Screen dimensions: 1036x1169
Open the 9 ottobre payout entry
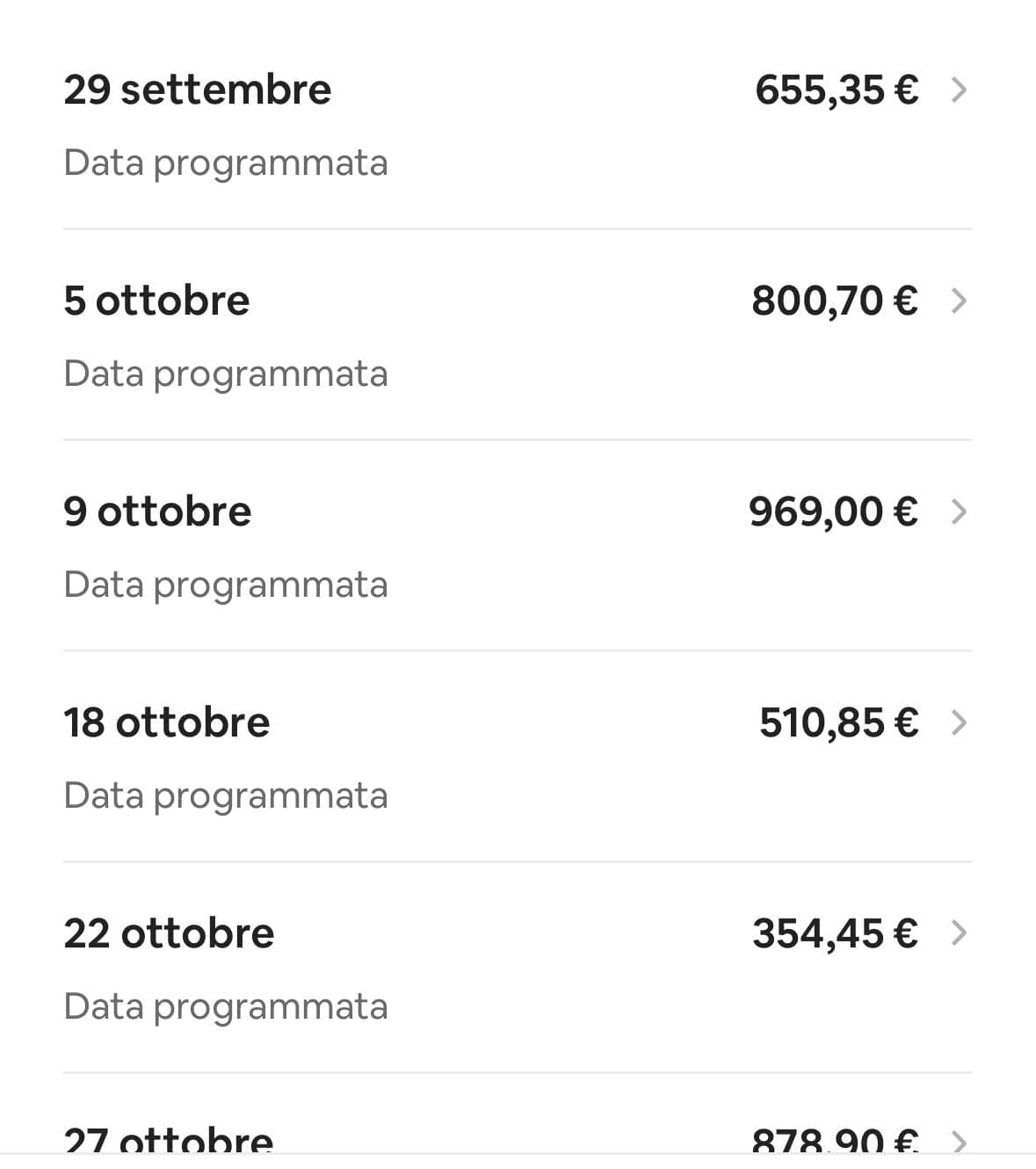(157, 512)
